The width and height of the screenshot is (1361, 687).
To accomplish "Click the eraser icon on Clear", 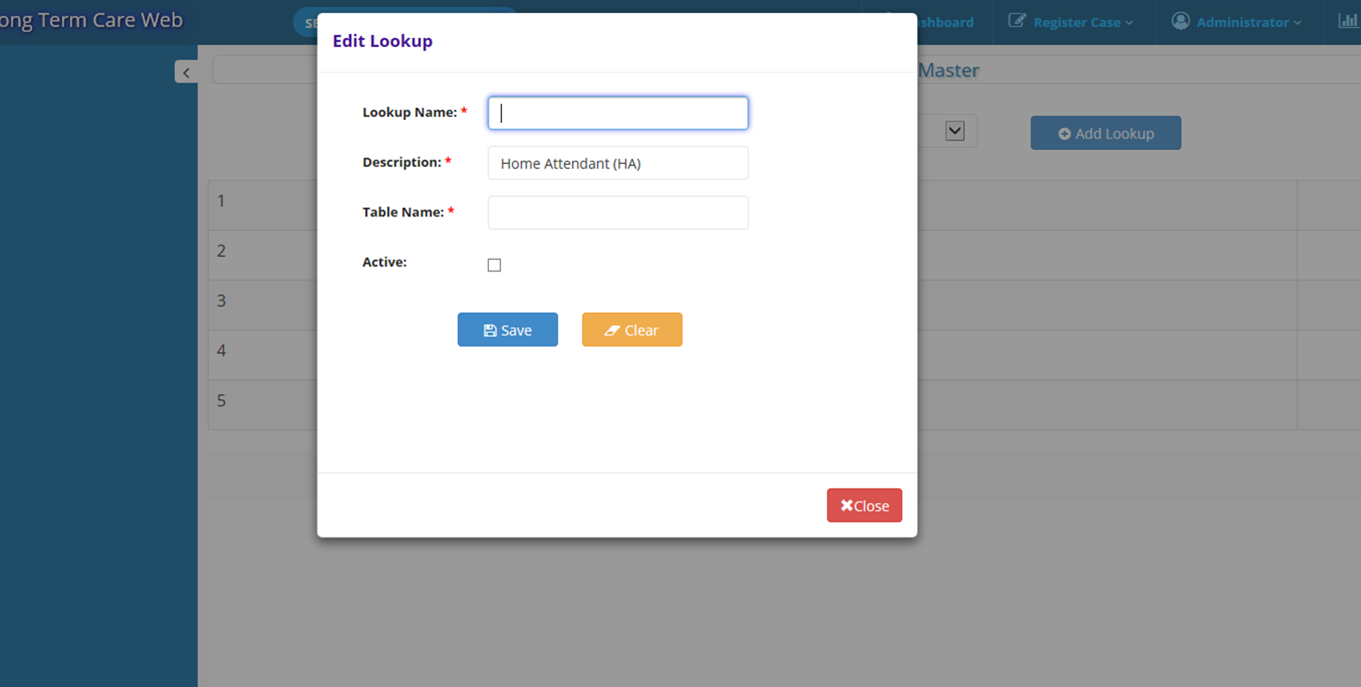I will 612,331.
